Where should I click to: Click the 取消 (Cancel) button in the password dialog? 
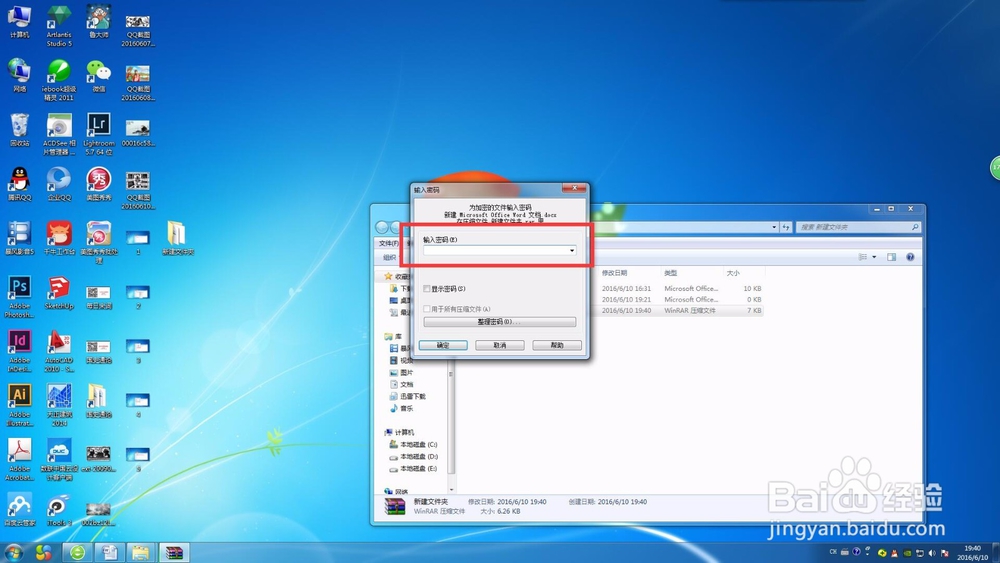[x=499, y=345]
